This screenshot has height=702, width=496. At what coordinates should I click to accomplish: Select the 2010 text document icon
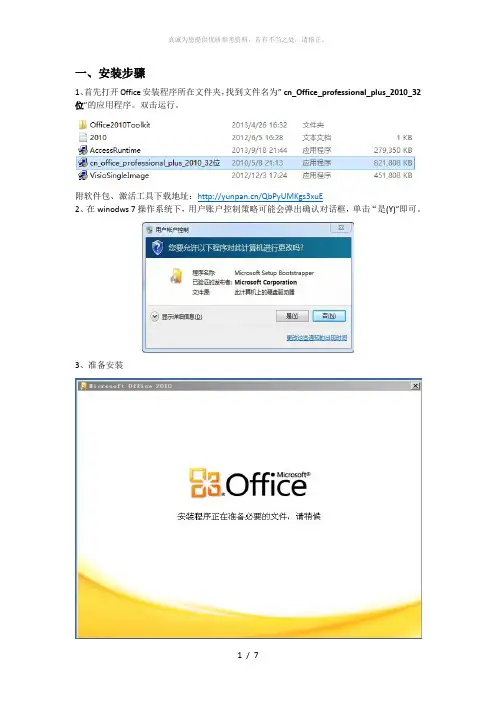tap(82, 137)
